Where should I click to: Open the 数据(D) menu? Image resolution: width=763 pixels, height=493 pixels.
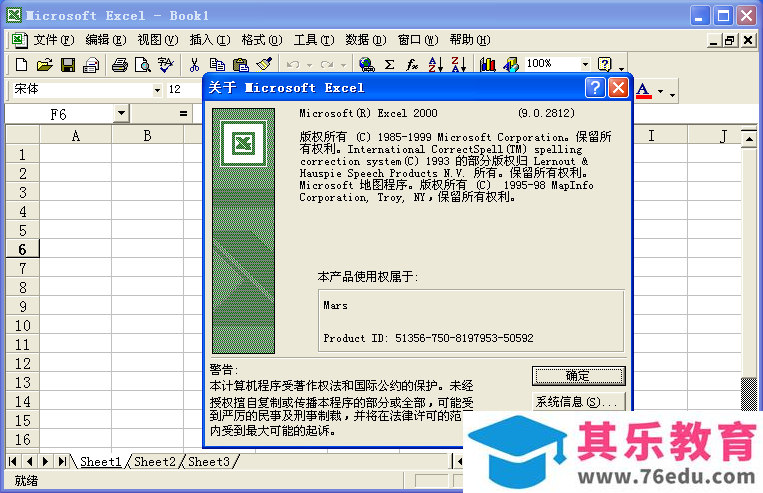[366, 40]
